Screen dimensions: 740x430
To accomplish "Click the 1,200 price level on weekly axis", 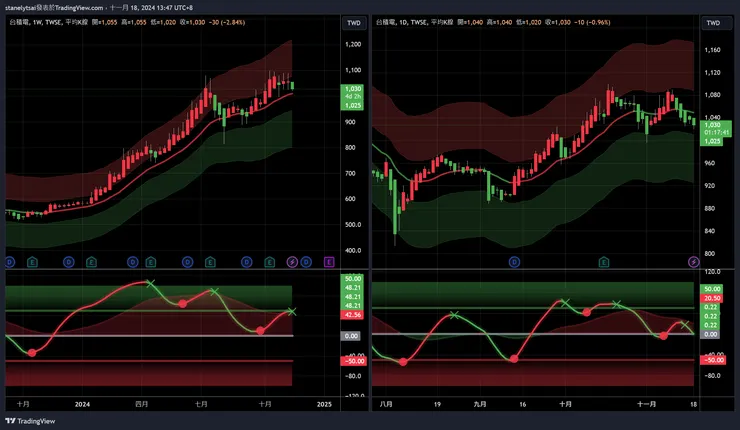I will [x=353, y=44].
